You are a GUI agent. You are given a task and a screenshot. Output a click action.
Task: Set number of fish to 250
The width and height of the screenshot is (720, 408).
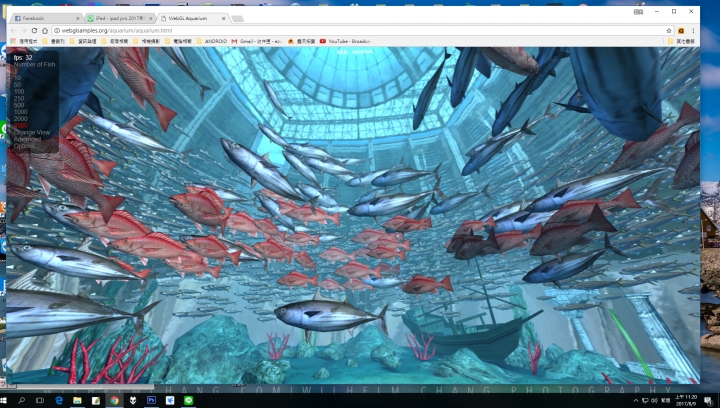19,98
